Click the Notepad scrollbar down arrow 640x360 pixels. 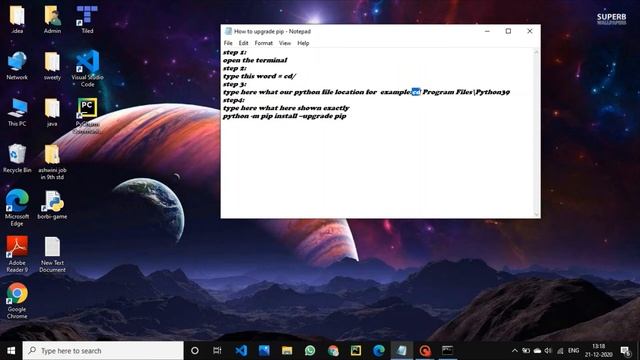pyautogui.click(x=536, y=215)
